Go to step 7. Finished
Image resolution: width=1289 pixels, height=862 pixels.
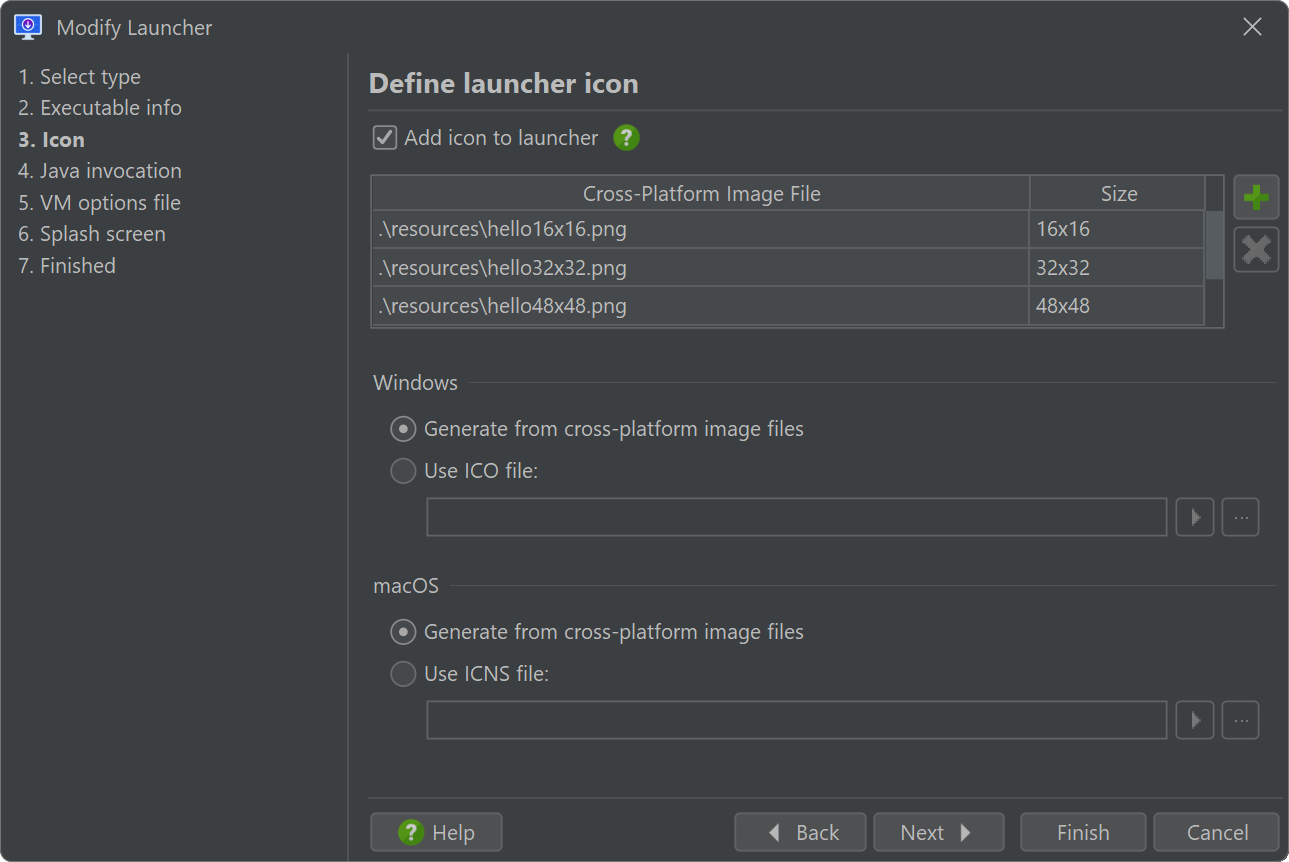coord(67,266)
